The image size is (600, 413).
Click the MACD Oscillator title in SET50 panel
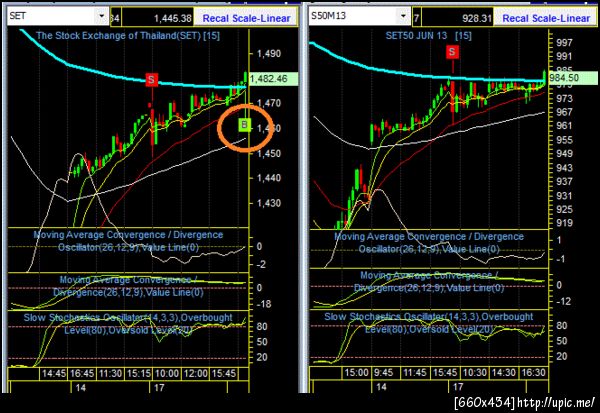[x=429, y=243]
